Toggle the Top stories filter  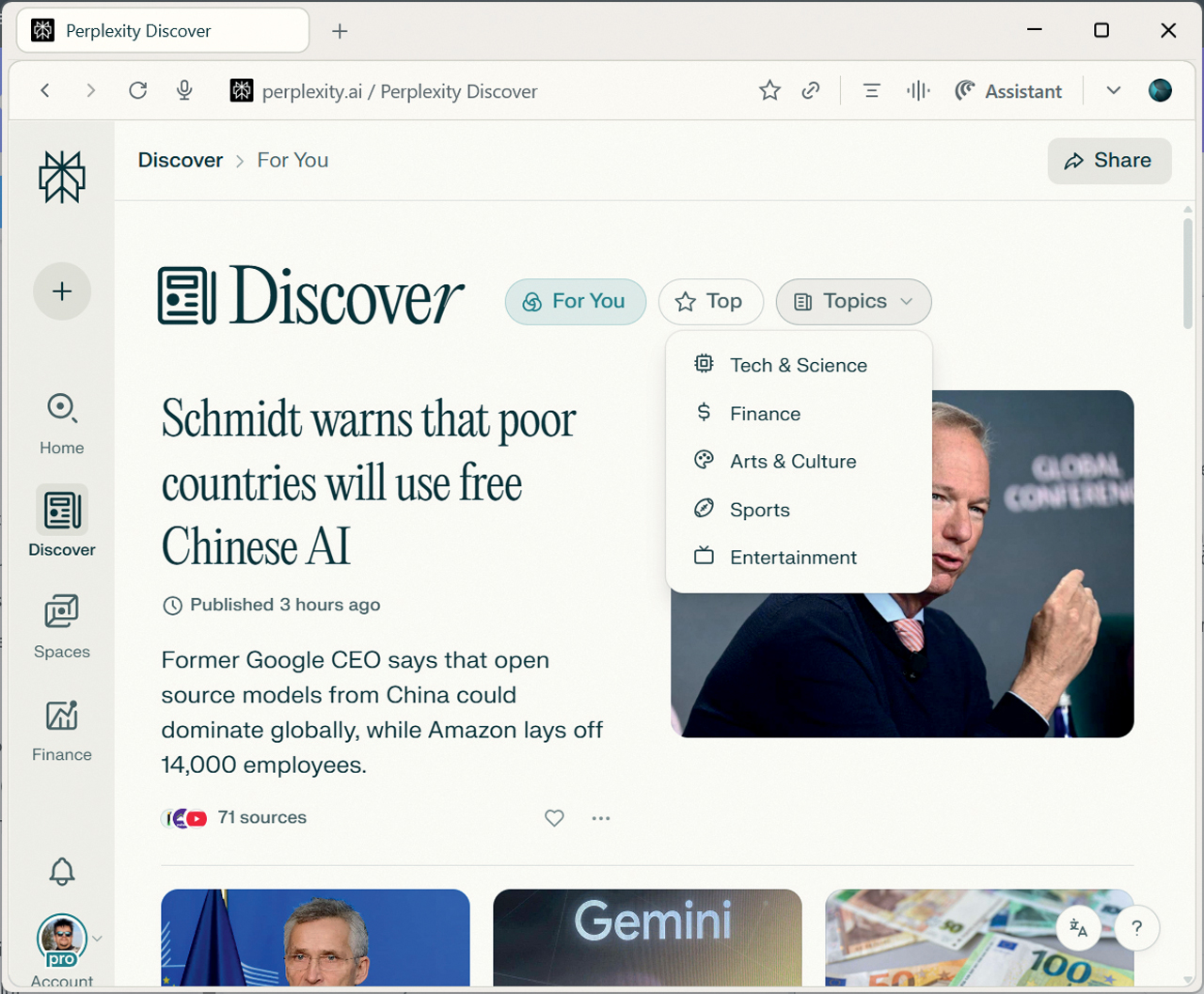tap(709, 302)
